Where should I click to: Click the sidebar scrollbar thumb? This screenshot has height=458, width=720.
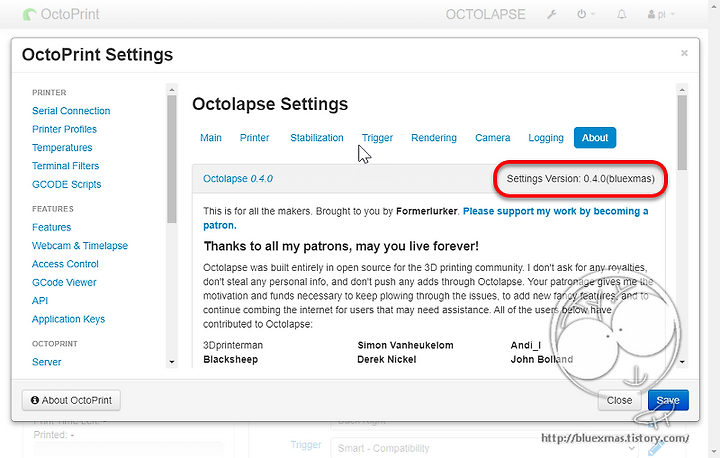pos(172,159)
